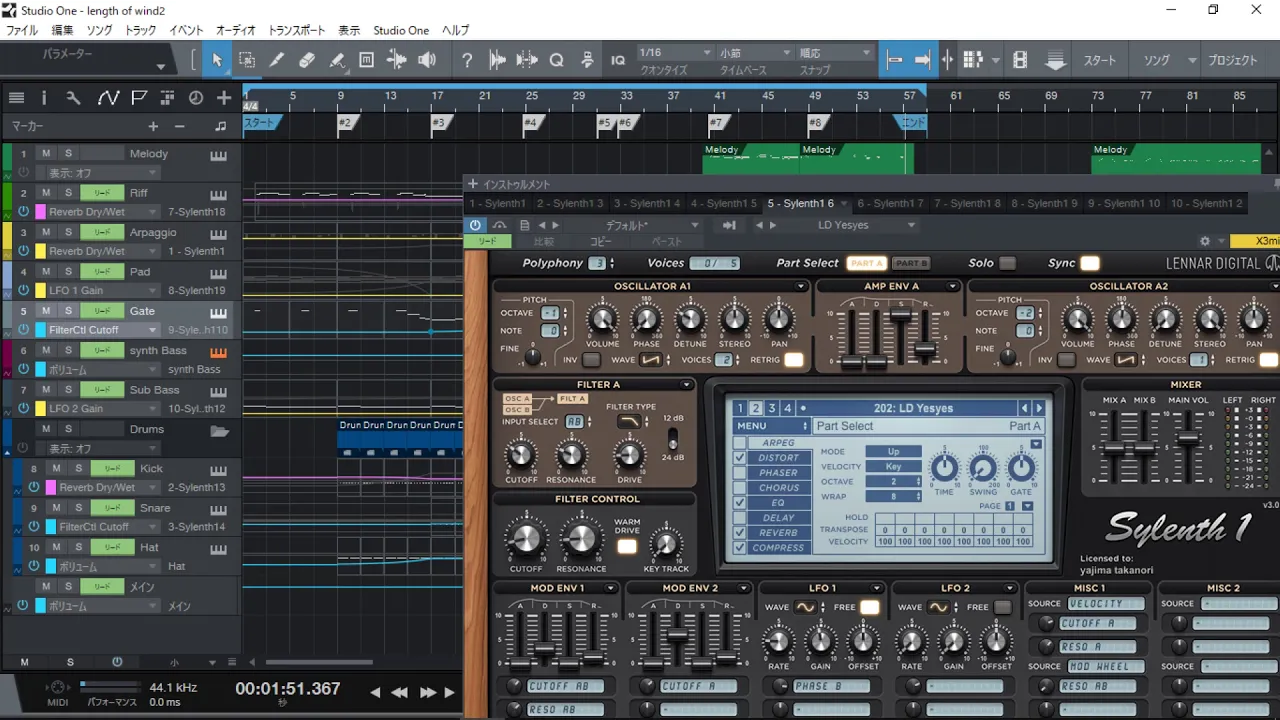The image size is (1280, 720).
Task: Click the IQ input quantize button
Action: point(618,60)
